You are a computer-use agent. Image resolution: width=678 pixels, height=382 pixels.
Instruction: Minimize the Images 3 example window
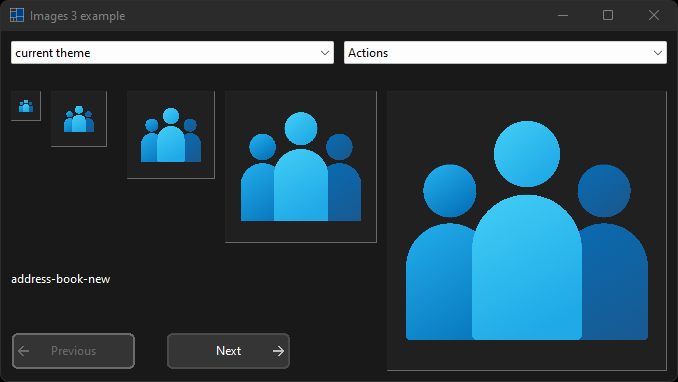point(563,16)
